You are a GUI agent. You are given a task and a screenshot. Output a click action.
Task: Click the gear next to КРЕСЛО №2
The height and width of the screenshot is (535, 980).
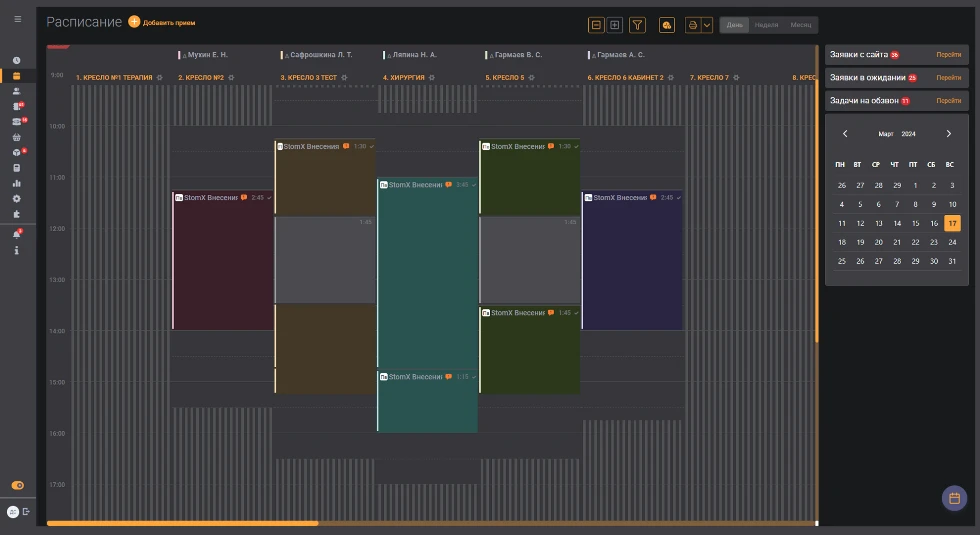(x=231, y=77)
